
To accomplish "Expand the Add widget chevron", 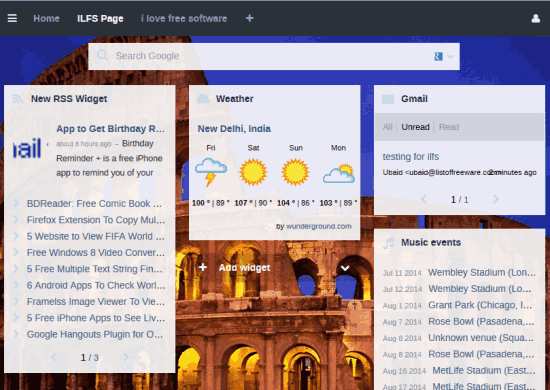I will [x=345, y=268].
